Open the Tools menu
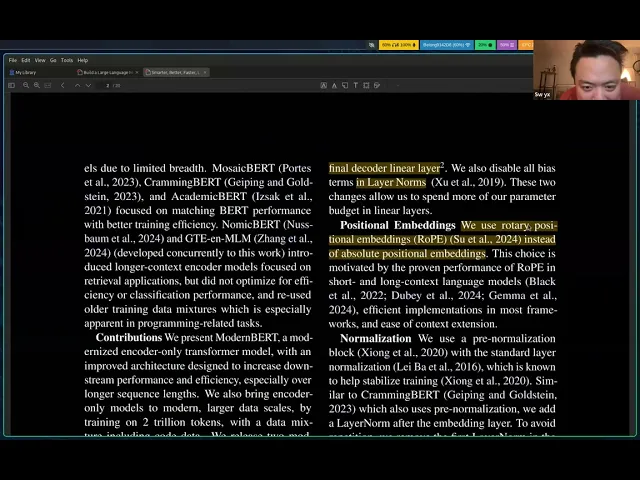The height and width of the screenshot is (480, 640). click(x=67, y=60)
